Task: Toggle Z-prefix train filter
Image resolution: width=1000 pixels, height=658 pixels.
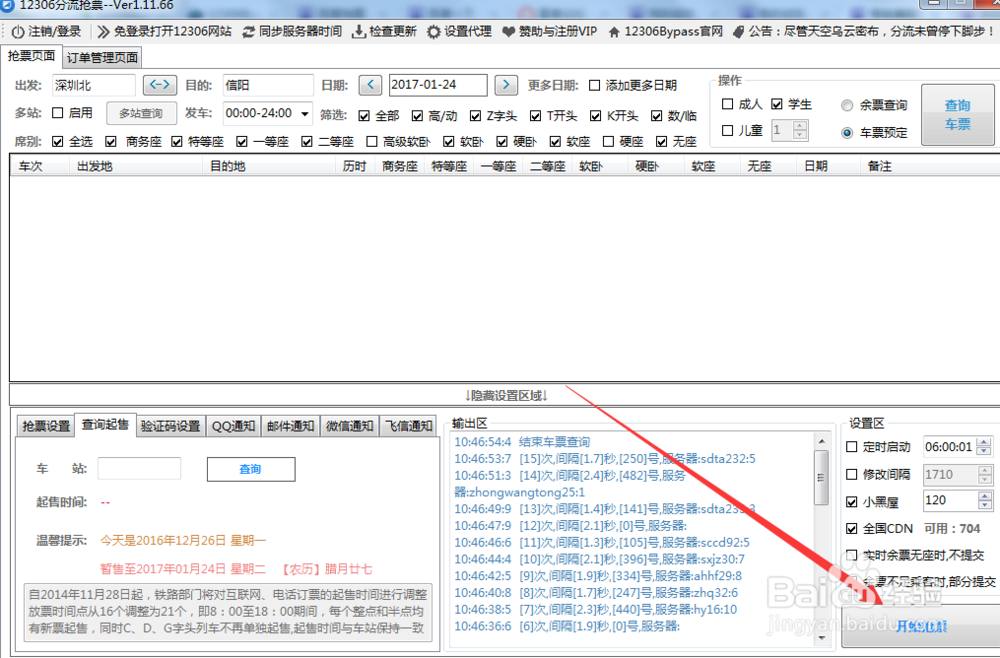Action: click(475, 115)
